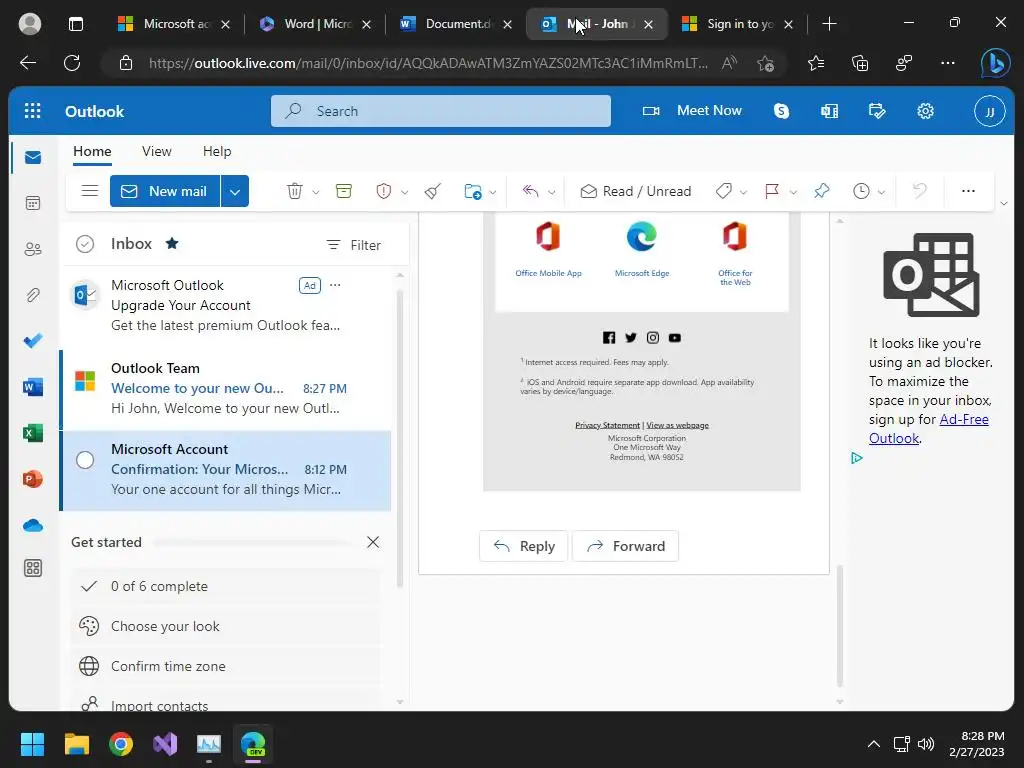Dismiss the Get started panel

click(x=373, y=542)
